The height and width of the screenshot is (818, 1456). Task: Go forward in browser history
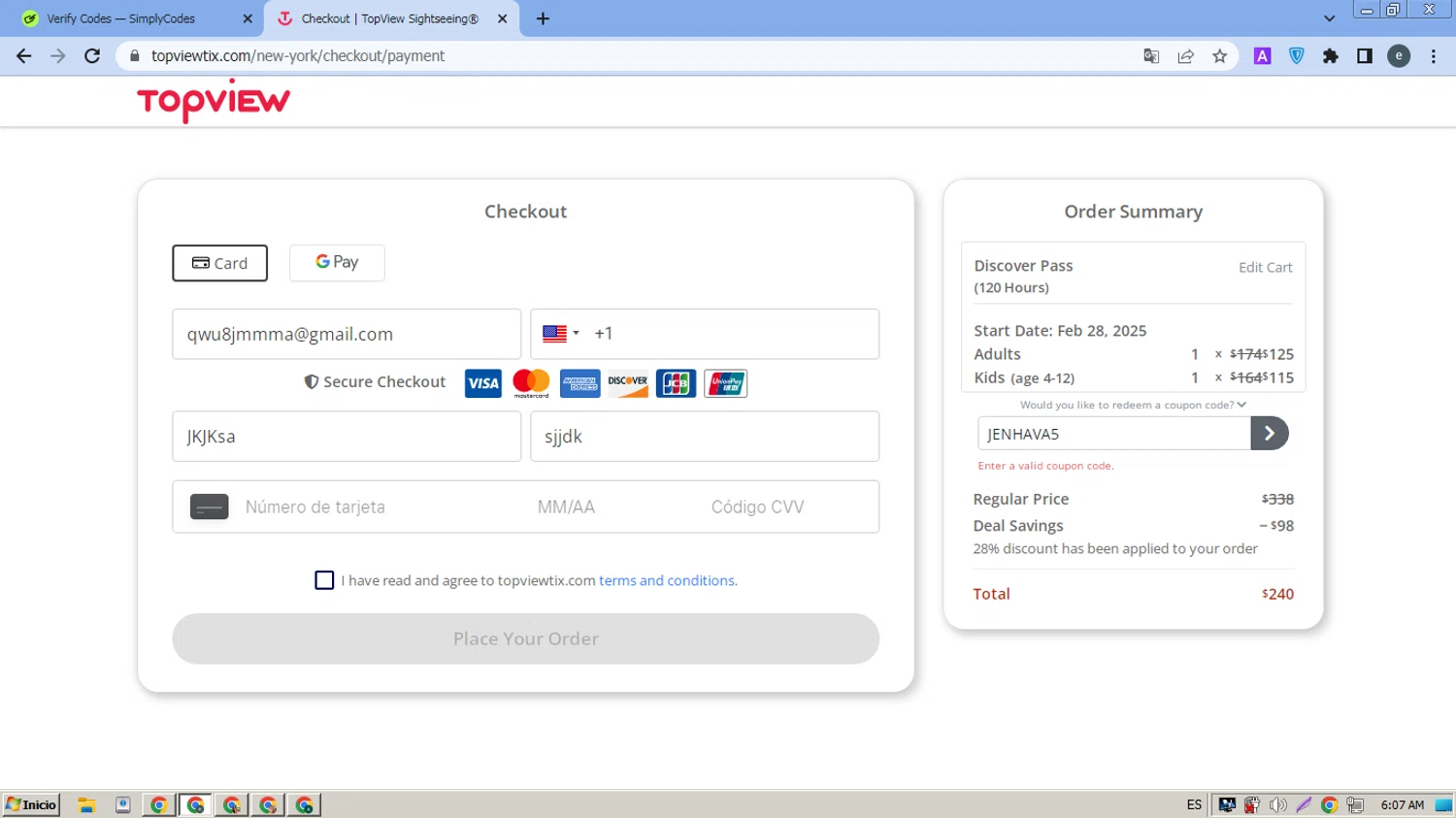(58, 56)
